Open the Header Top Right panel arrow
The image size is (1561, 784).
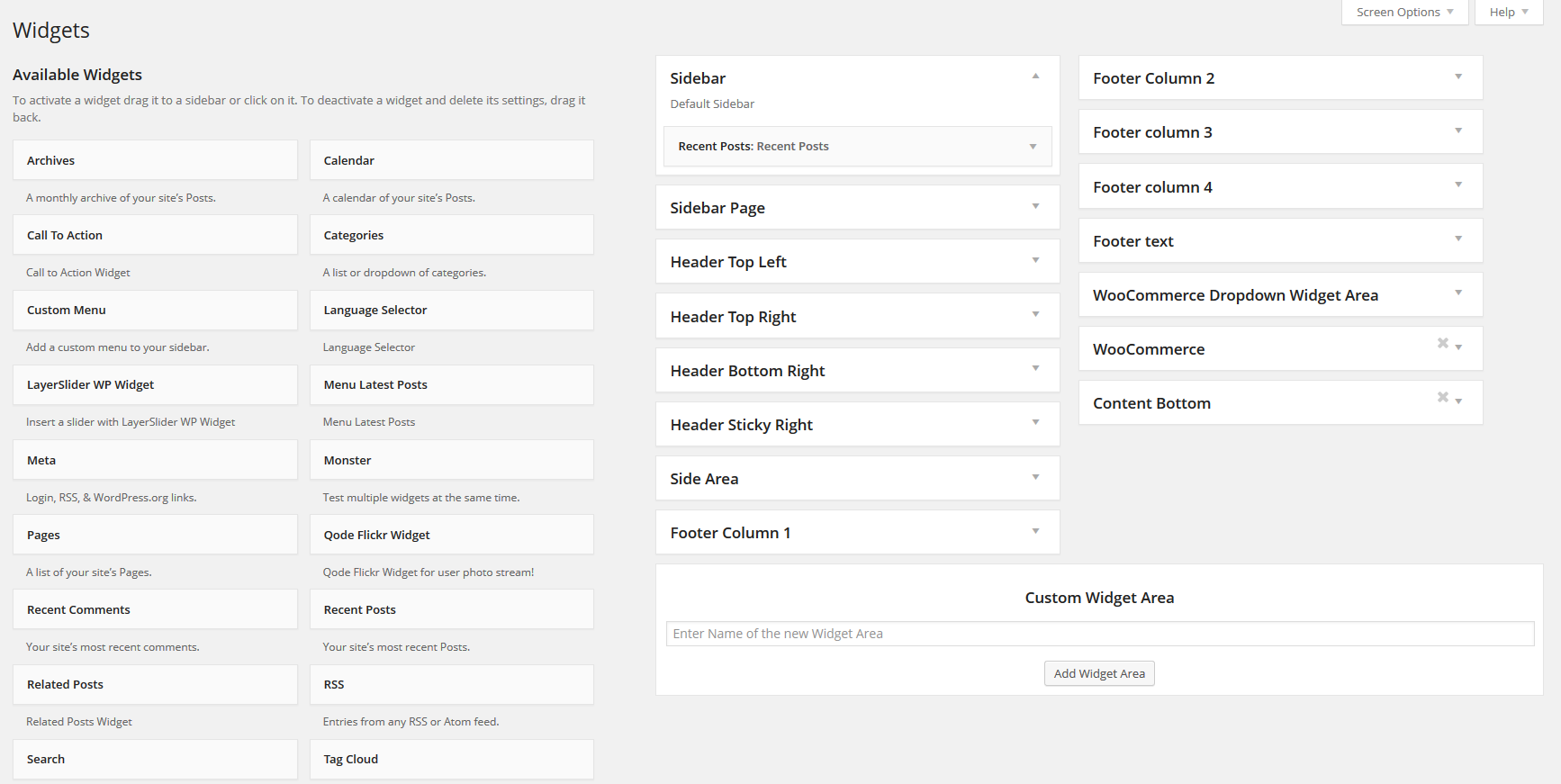click(x=1035, y=315)
